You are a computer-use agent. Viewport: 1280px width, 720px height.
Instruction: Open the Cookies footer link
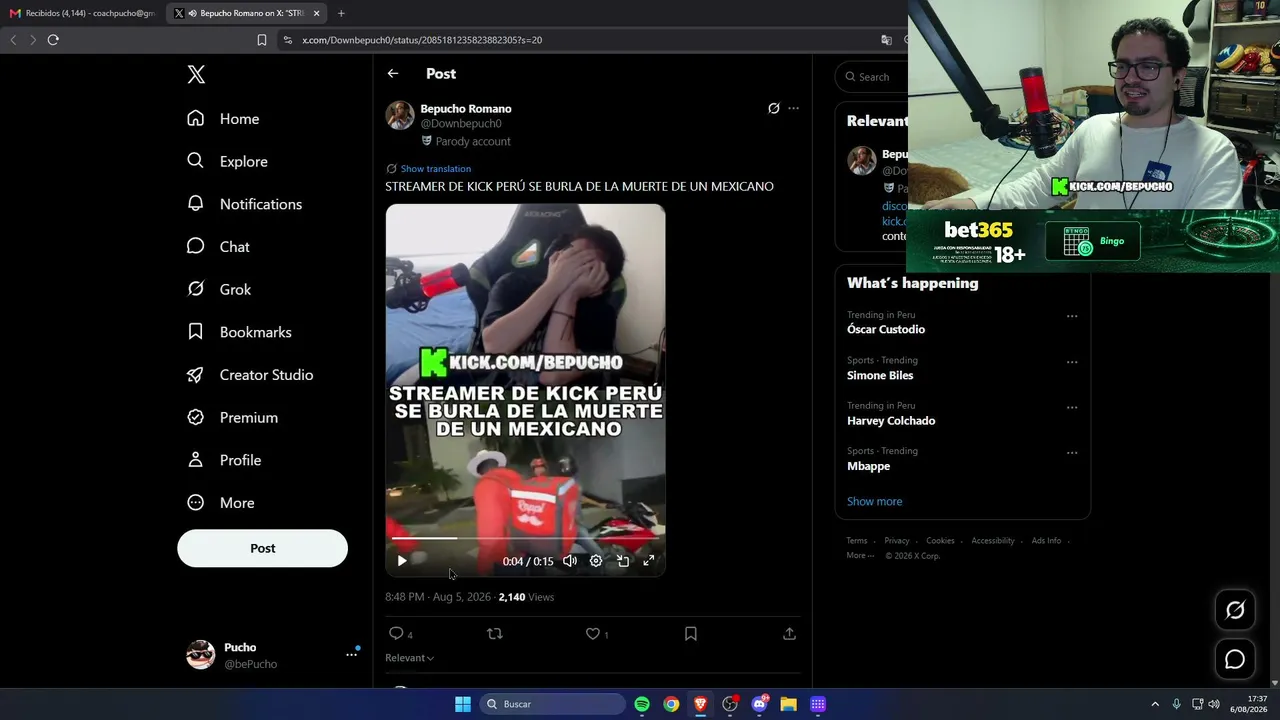coord(940,541)
